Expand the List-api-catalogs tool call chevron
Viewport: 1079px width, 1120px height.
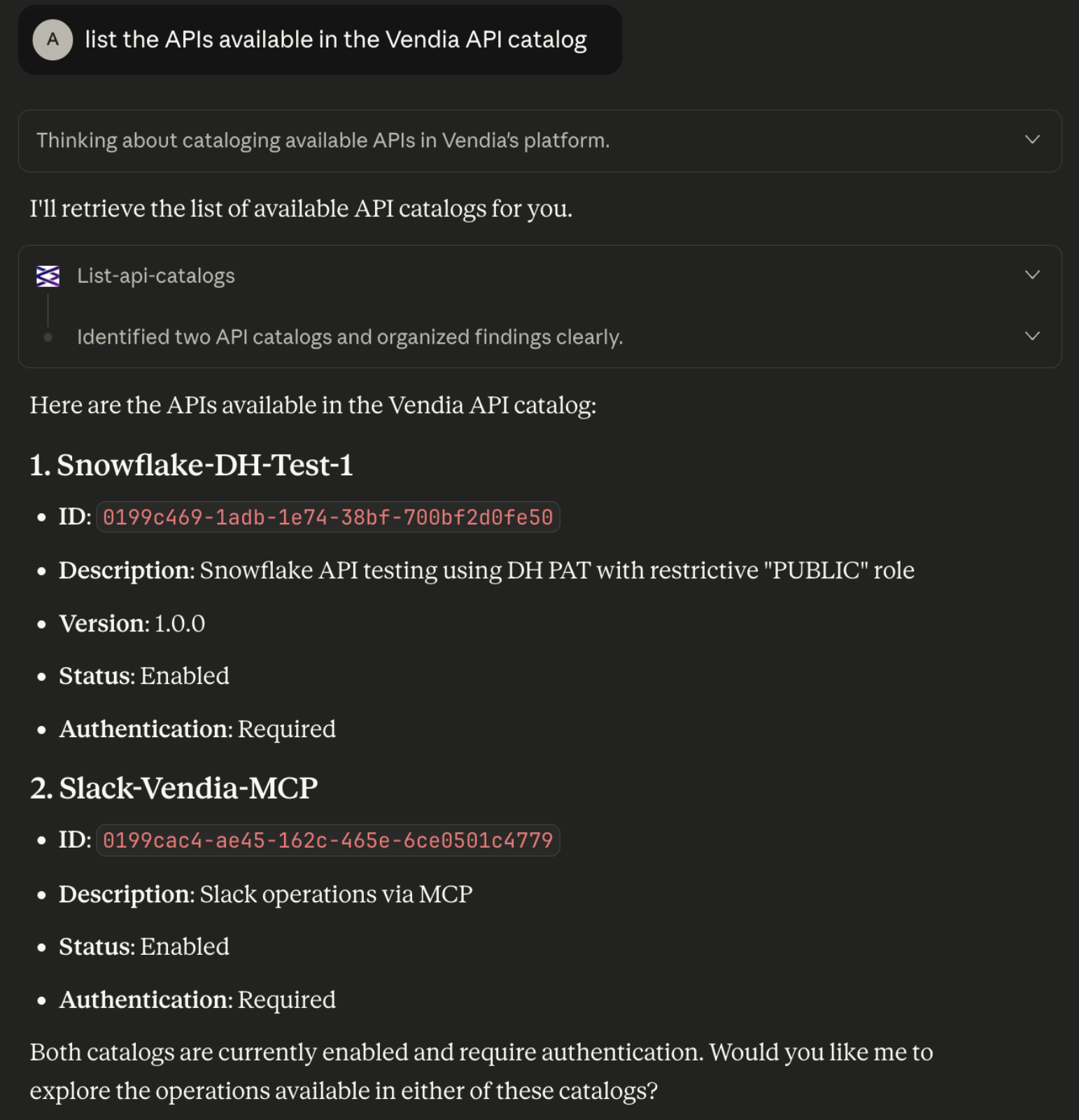tap(1032, 275)
